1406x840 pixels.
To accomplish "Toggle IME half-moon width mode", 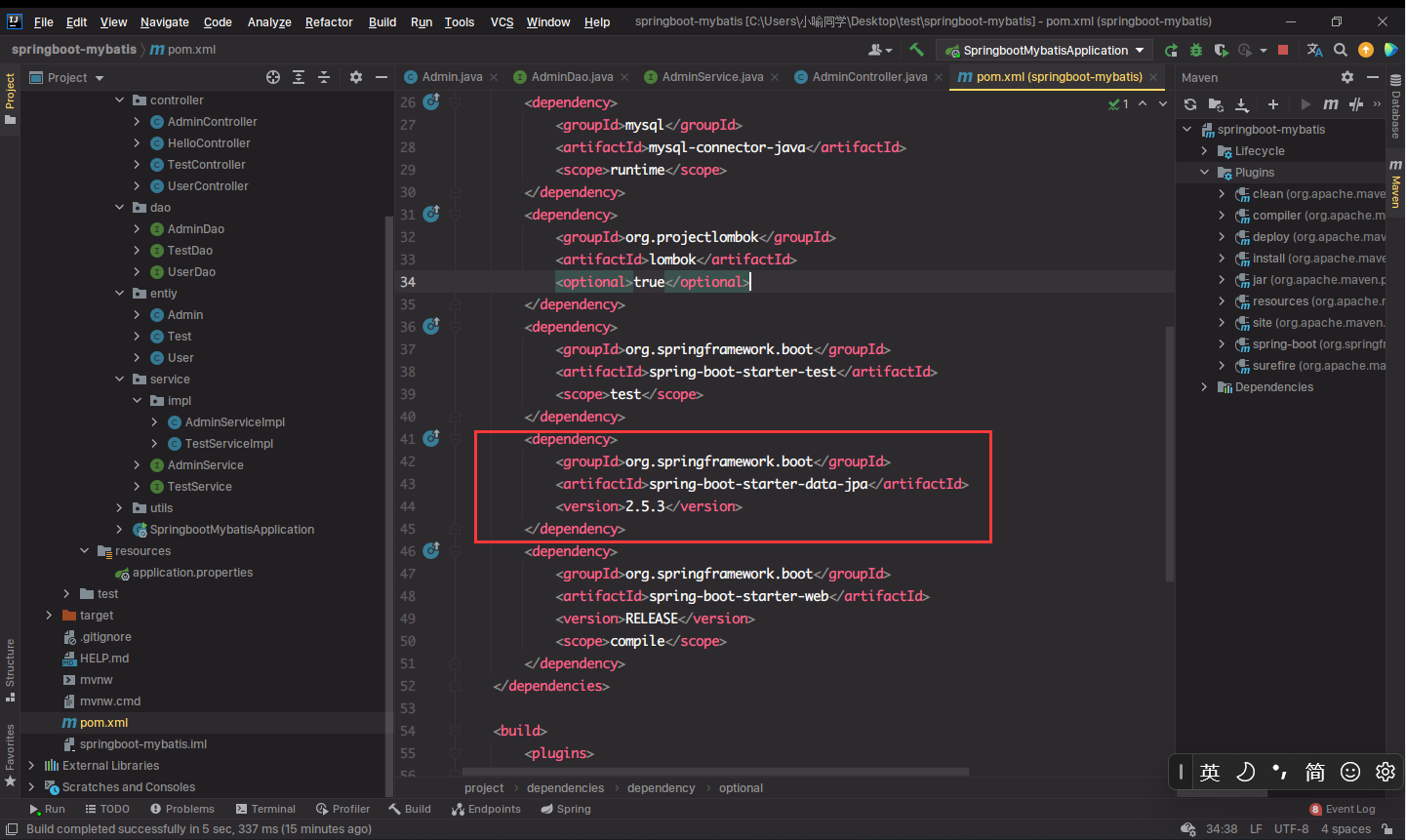I will click(1245, 772).
